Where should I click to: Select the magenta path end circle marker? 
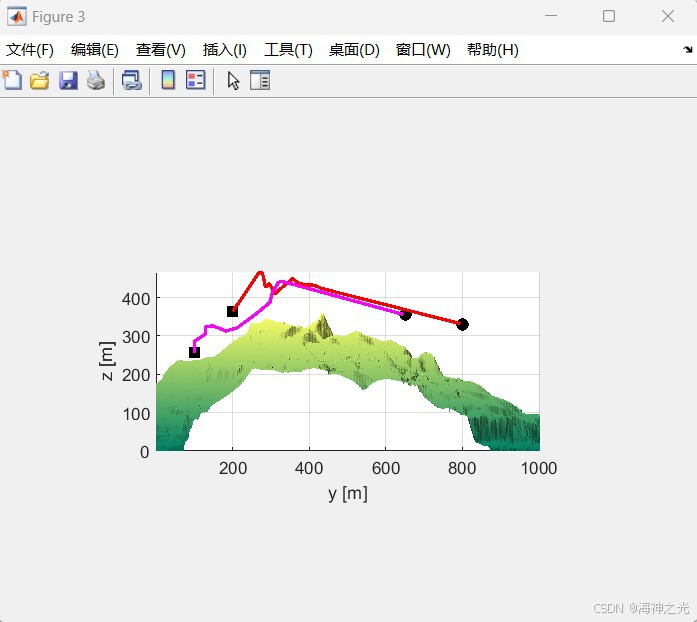(x=405, y=315)
